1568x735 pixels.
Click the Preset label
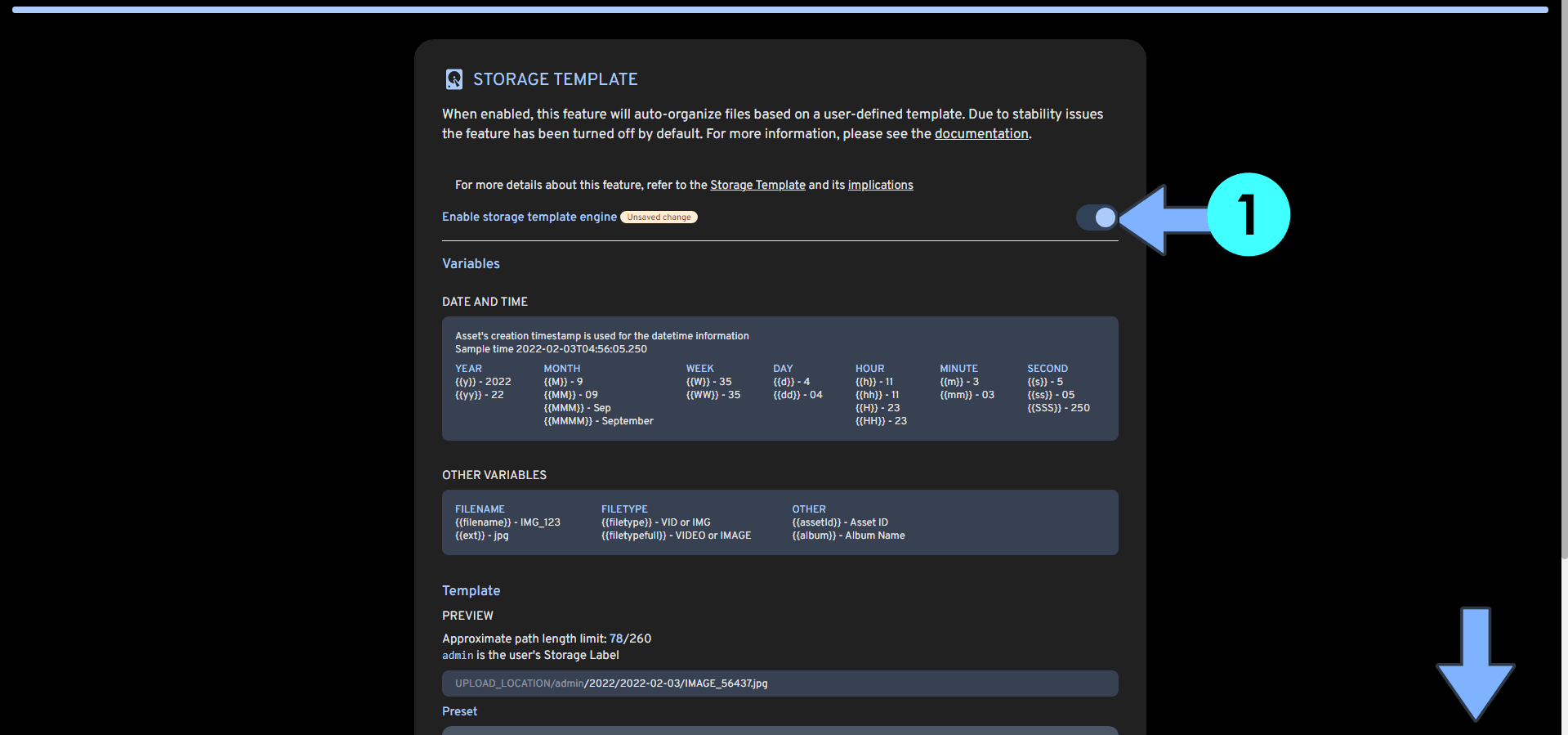pos(459,711)
